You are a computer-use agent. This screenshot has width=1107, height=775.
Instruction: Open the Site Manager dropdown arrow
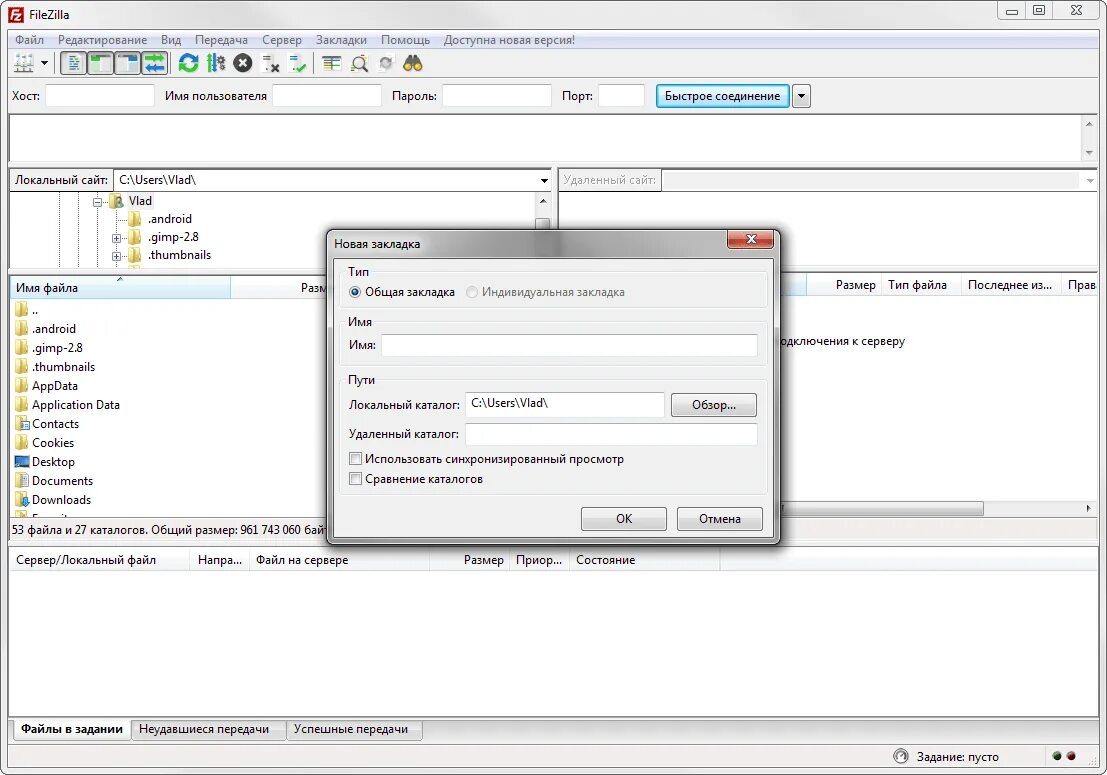click(x=44, y=64)
